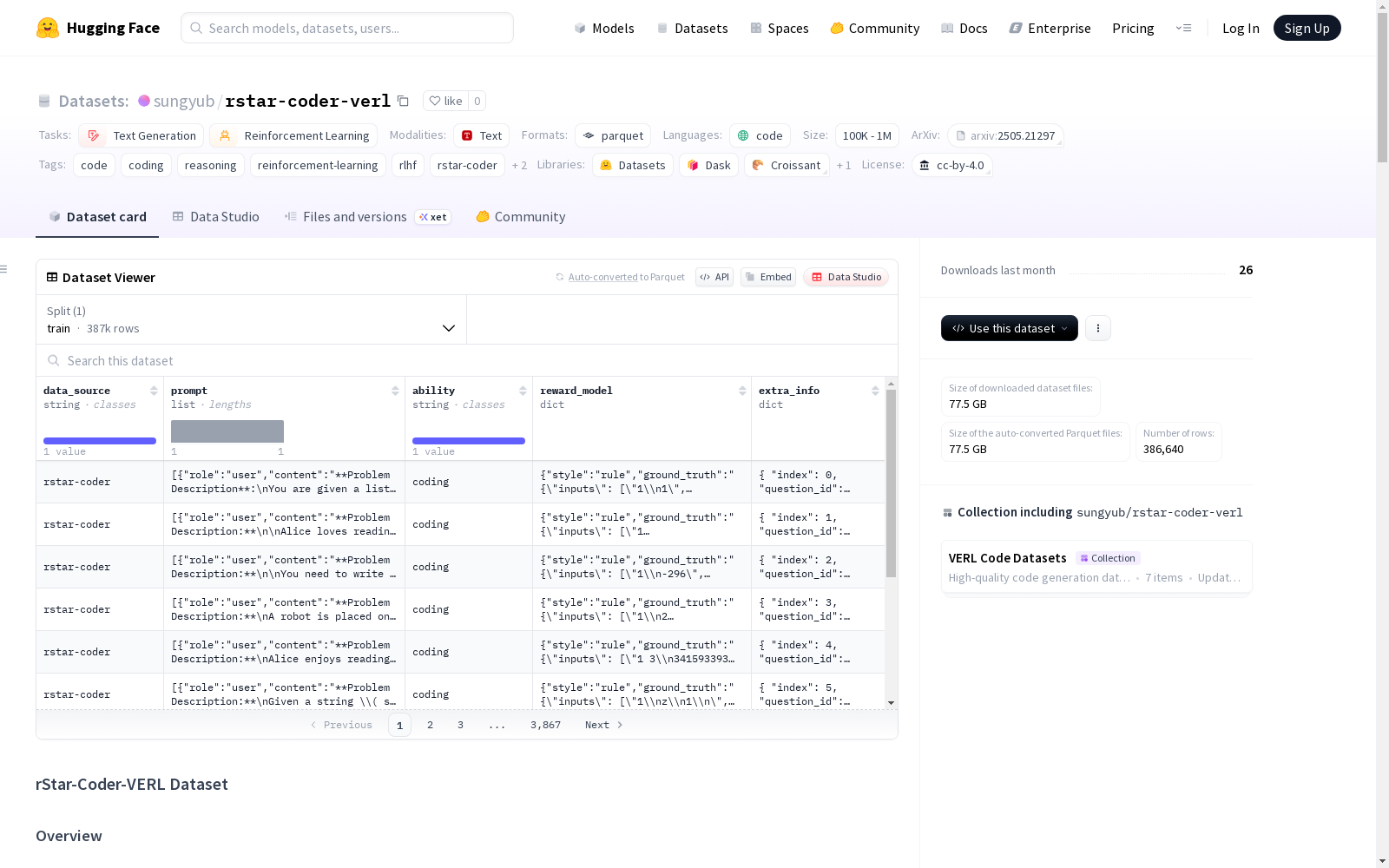
Task: Sort the reward_model column
Action: [742, 391]
